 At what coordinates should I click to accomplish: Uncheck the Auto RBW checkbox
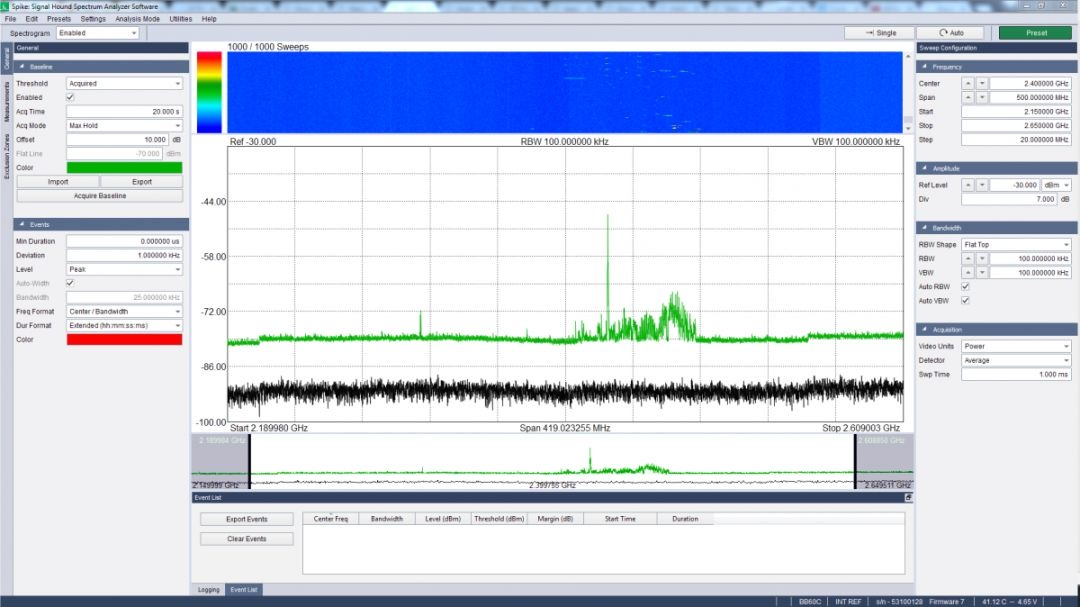965,287
